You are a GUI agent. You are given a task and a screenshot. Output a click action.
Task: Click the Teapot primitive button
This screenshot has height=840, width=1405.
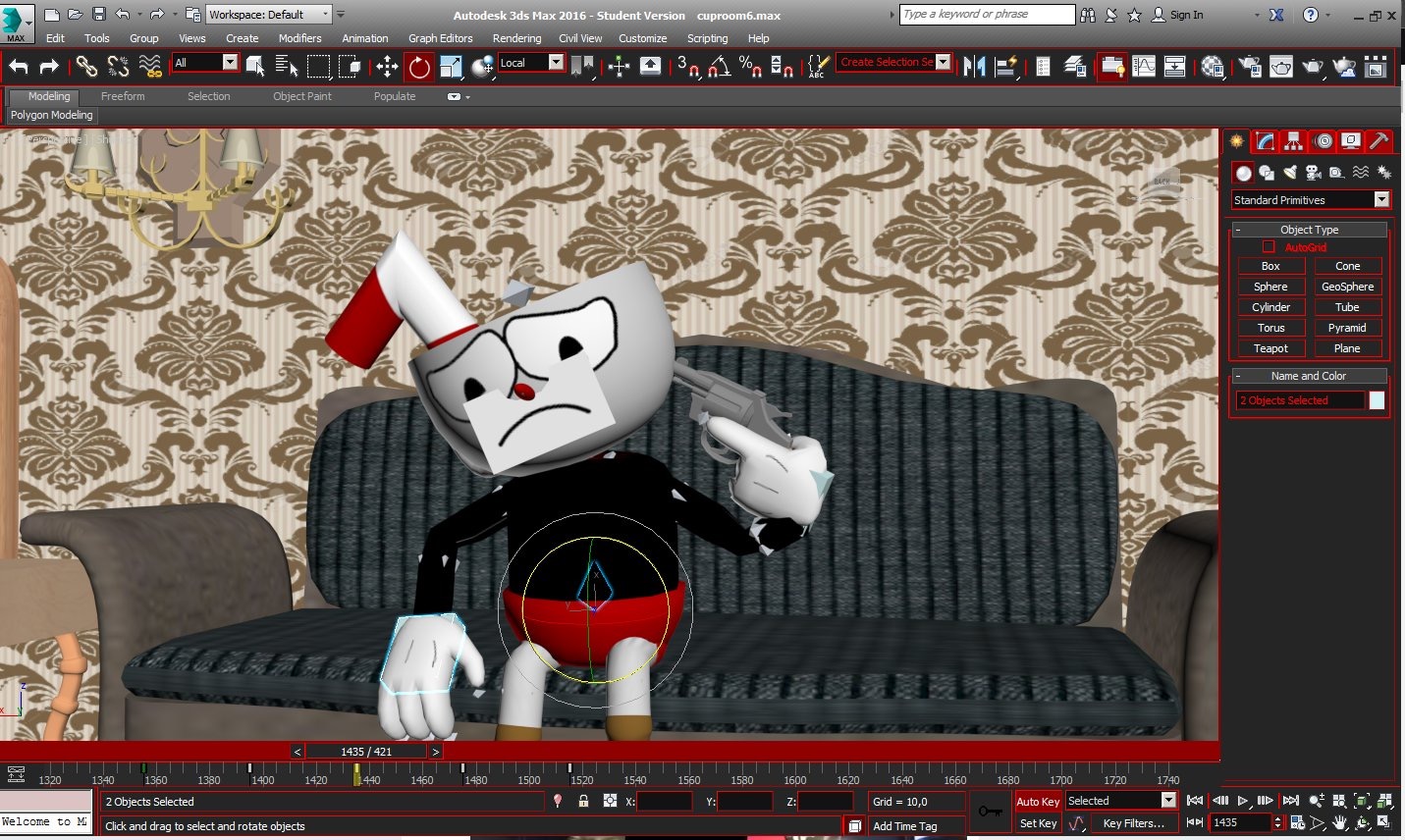click(1270, 348)
